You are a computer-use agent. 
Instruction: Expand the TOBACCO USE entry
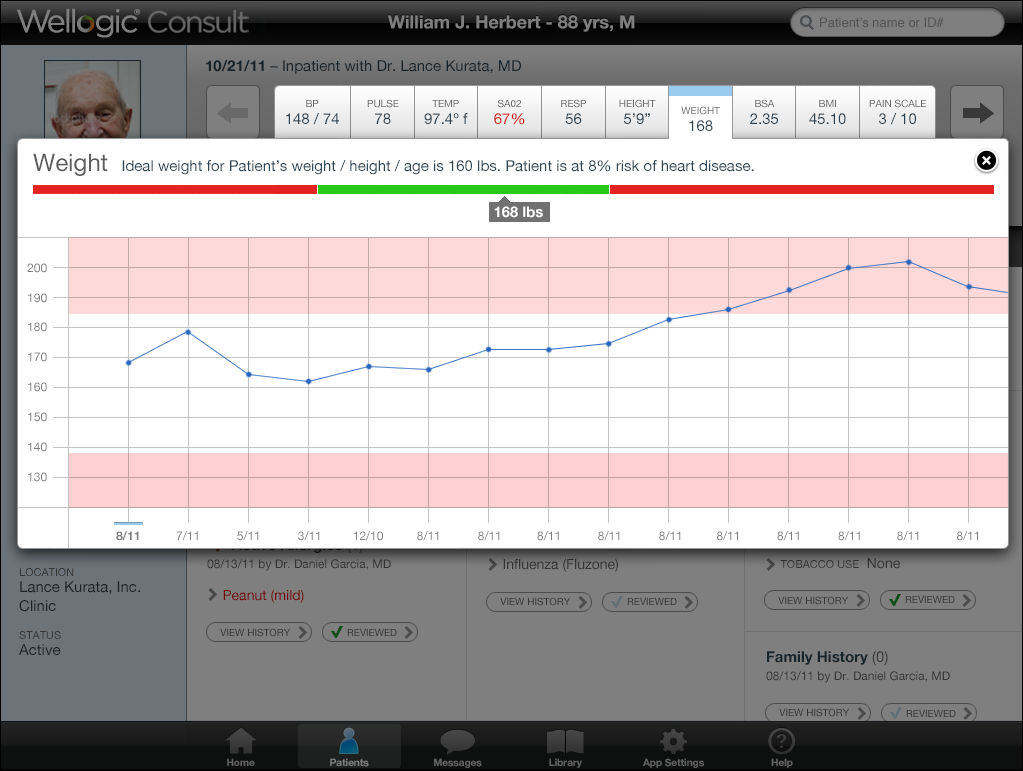[833, 564]
